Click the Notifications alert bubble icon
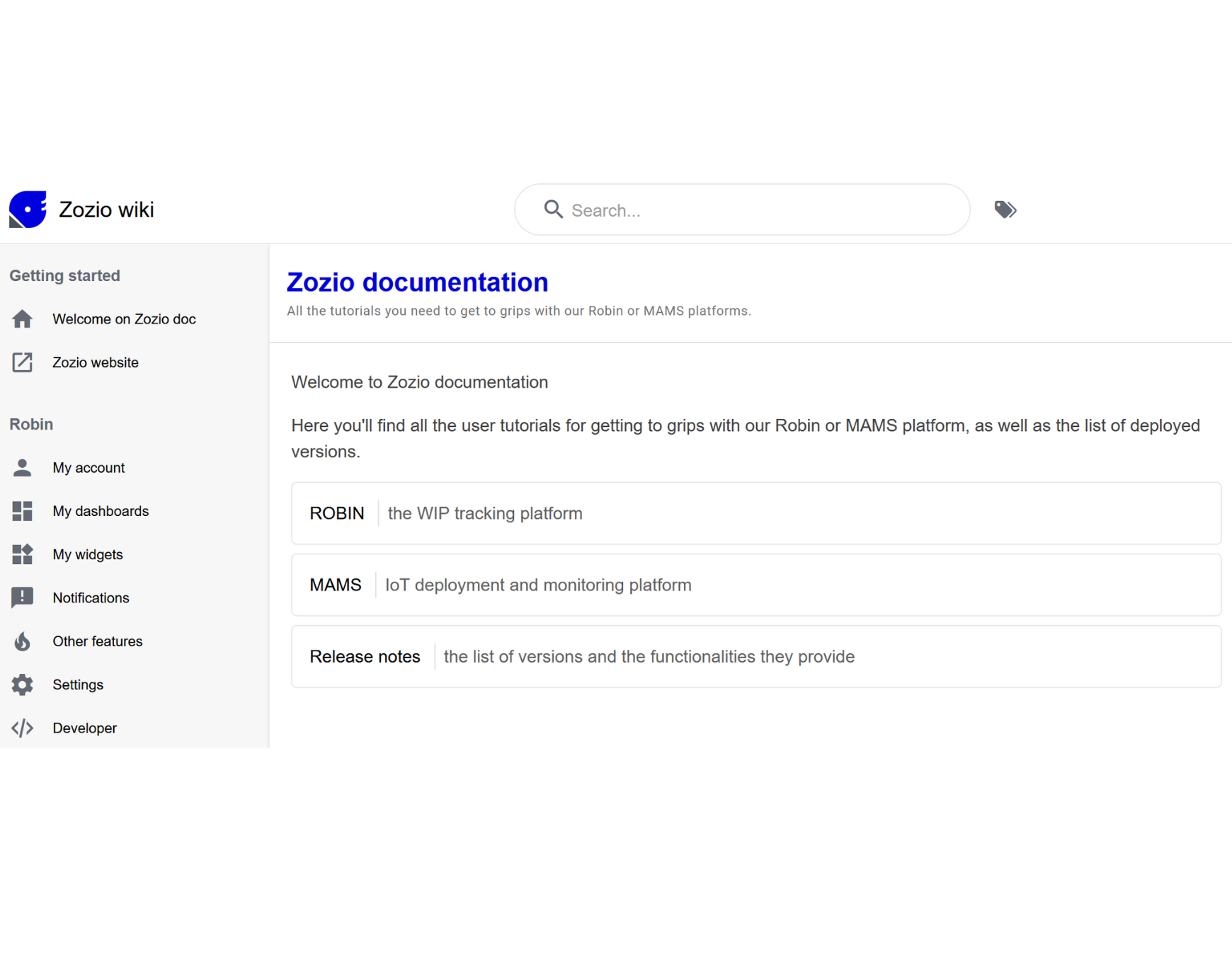 pos(23,598)
